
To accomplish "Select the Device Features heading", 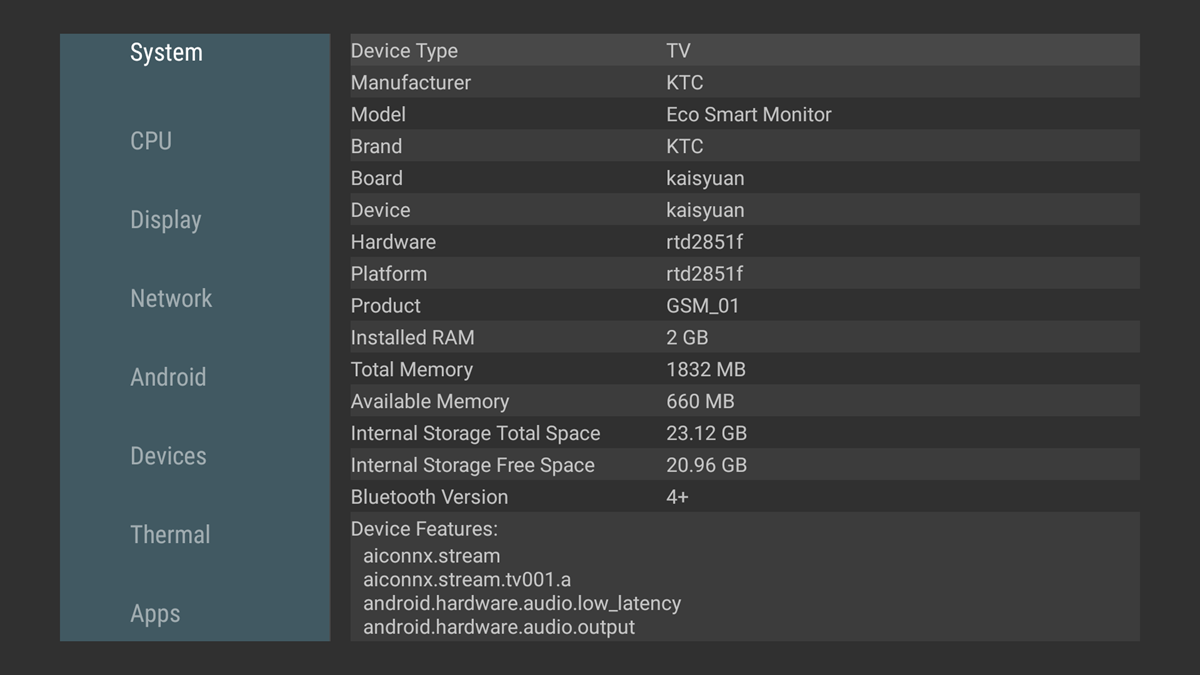I will point(424,530).
